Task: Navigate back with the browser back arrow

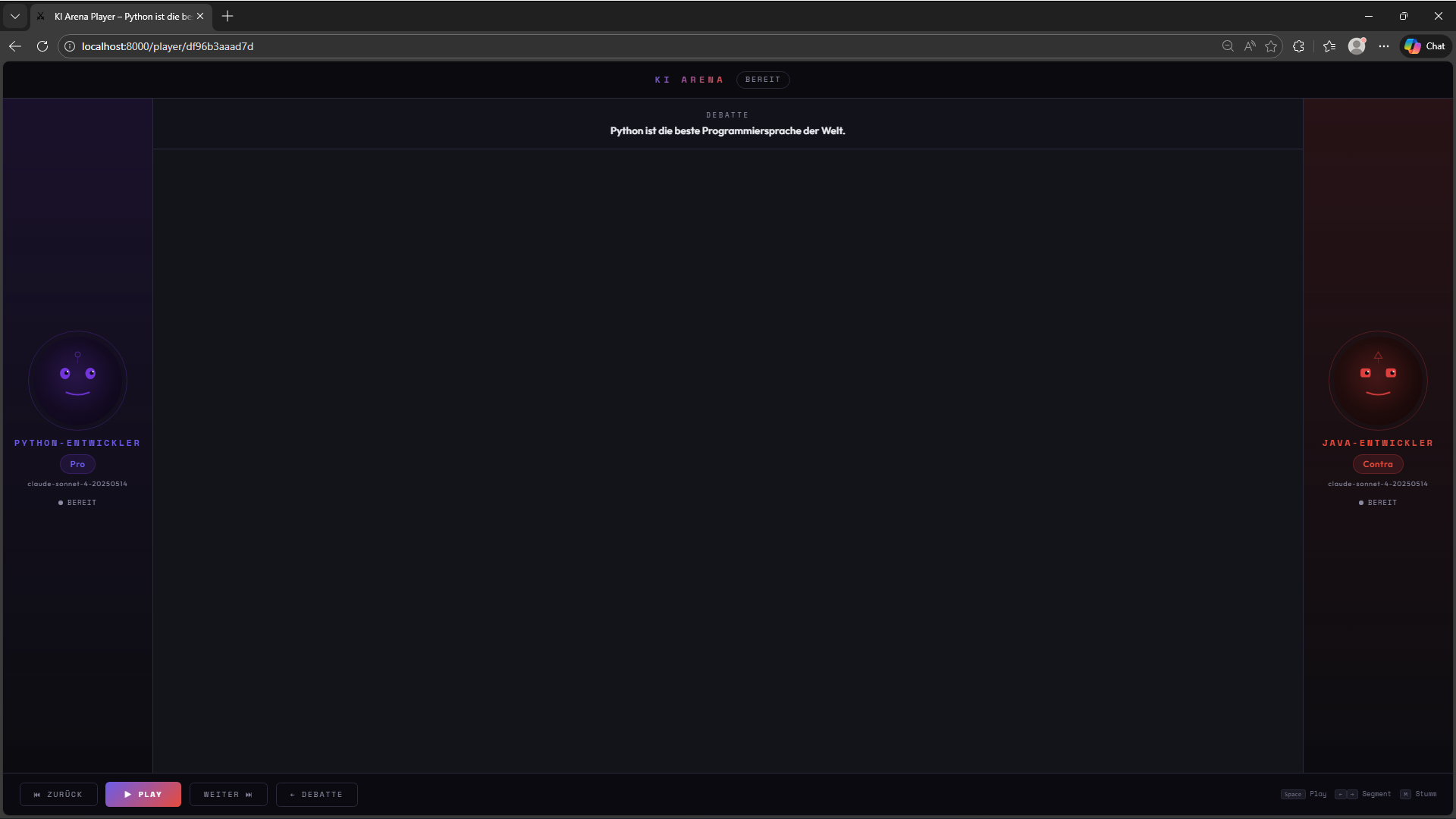Action: coord(15,46)
